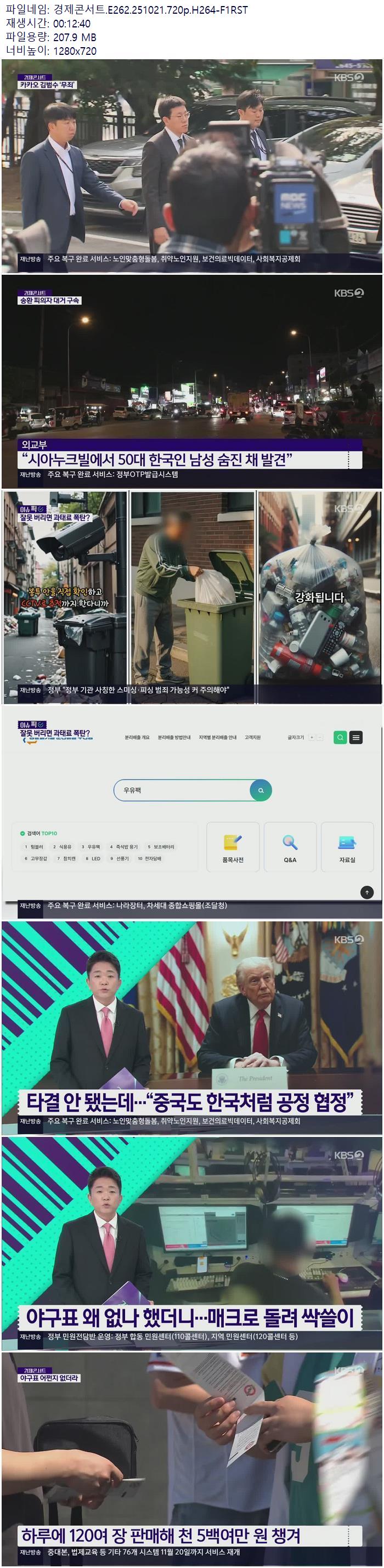Viewport: 384px width, 1568px height.
Task: Open the dark hamburger menu icon
Action: point(356,737)
